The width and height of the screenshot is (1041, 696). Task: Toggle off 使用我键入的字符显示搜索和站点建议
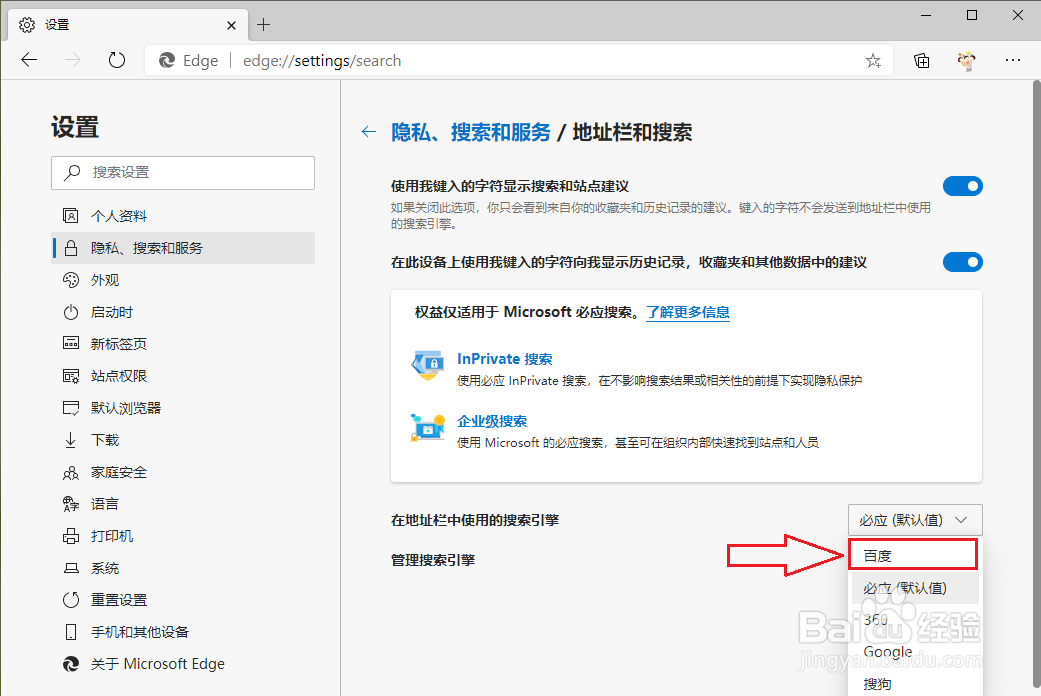click(963, 186)
